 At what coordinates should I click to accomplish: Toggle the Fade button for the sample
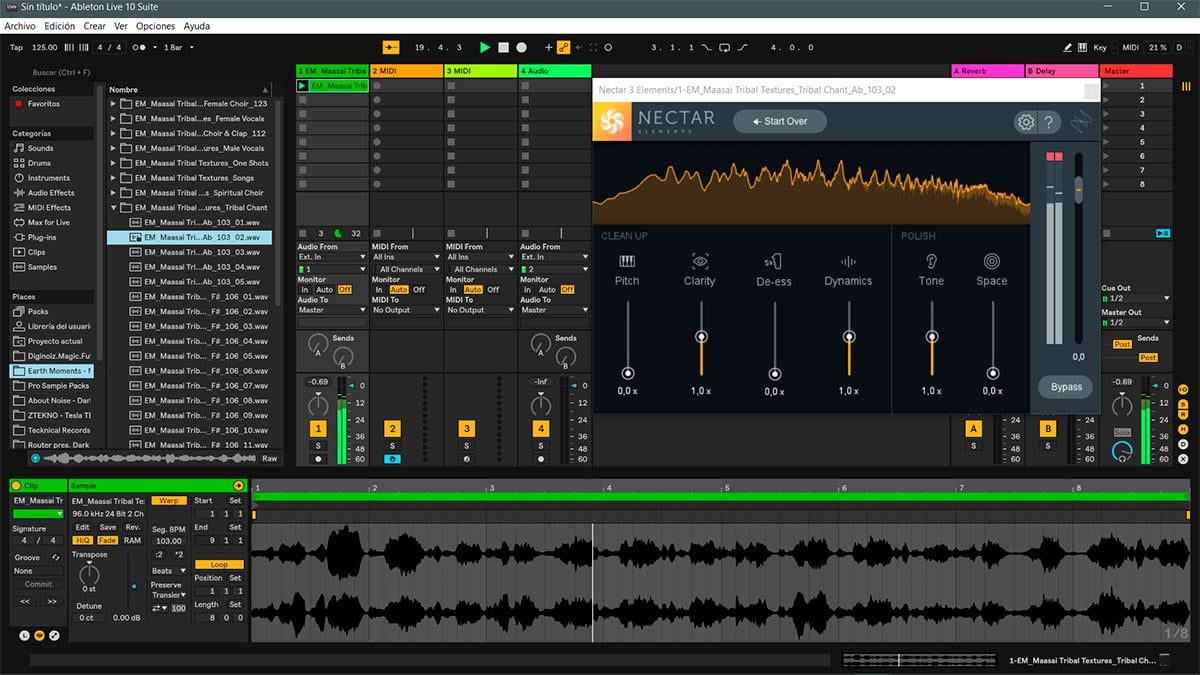[x=107, y=540]
